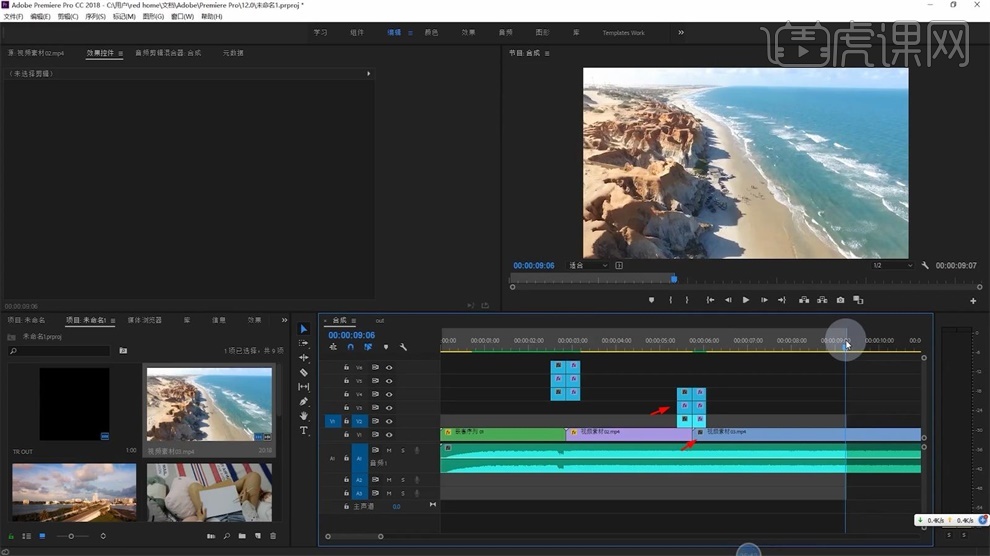Select the beach video thumbnail in project panel
The width and height of the screenshot is (990, 556).
pyautogui.click(x=210, y=405)
